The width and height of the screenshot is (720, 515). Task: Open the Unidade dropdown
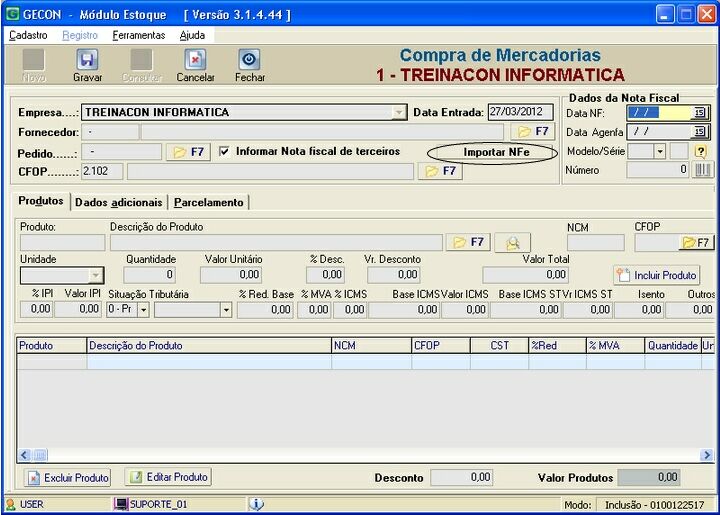[96, 275]
